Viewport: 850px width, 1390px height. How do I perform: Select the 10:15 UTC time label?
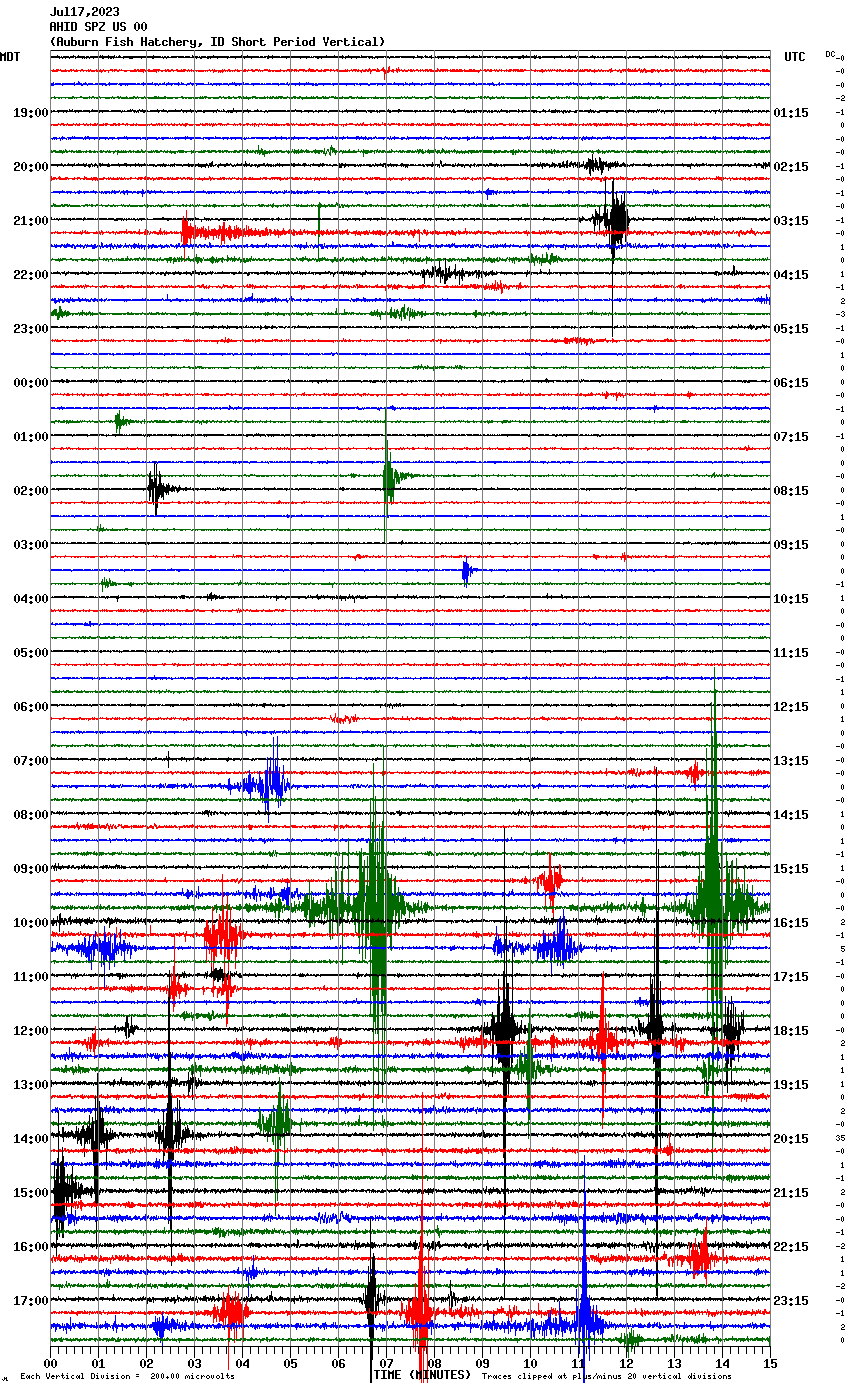(791, 599)
